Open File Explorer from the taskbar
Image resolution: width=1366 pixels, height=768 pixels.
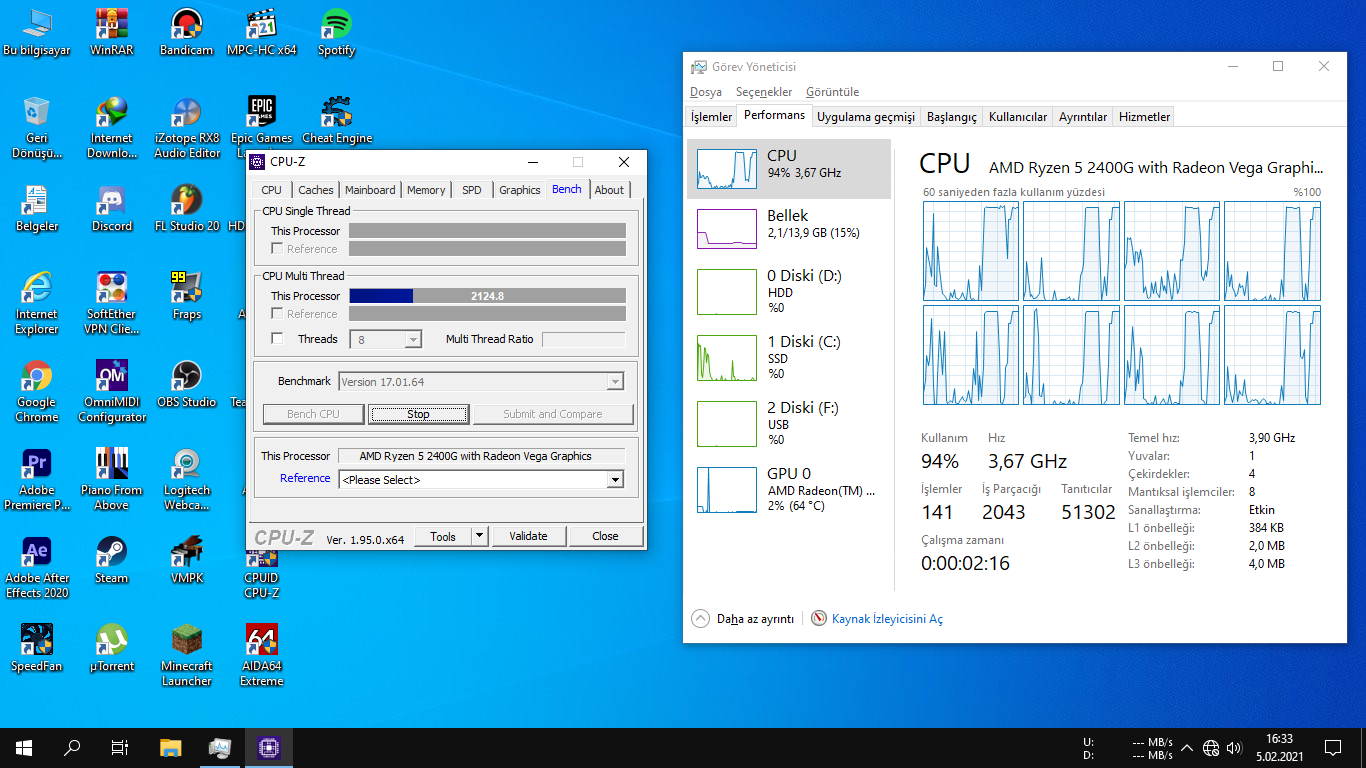point(171,747)
